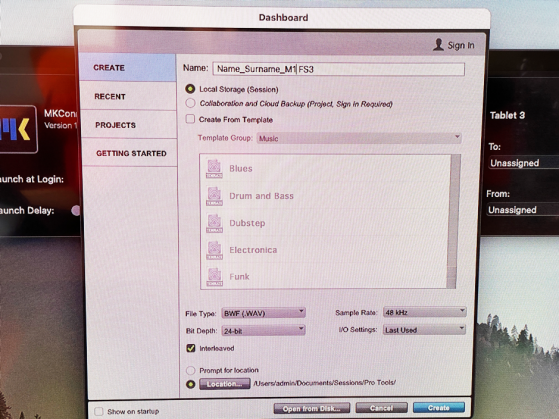Select the Electronica template name
Screen dimensions: 559x419
click(253, 250)
